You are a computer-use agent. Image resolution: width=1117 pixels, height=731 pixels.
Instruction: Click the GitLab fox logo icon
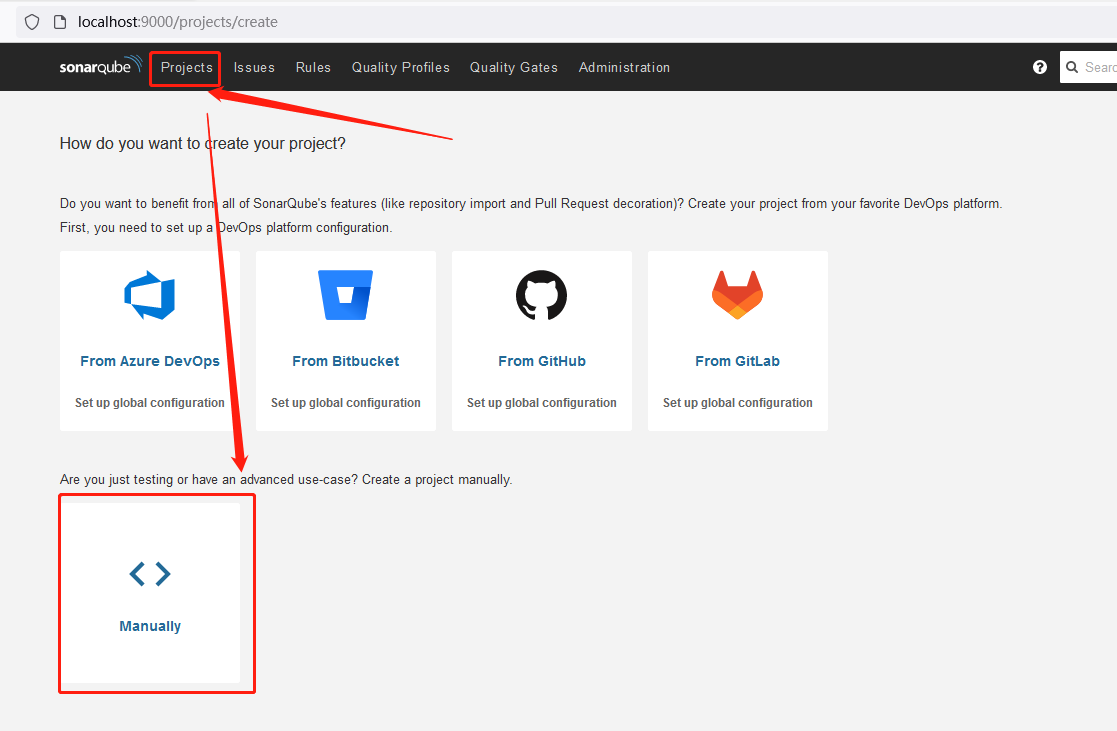point(737,295)
